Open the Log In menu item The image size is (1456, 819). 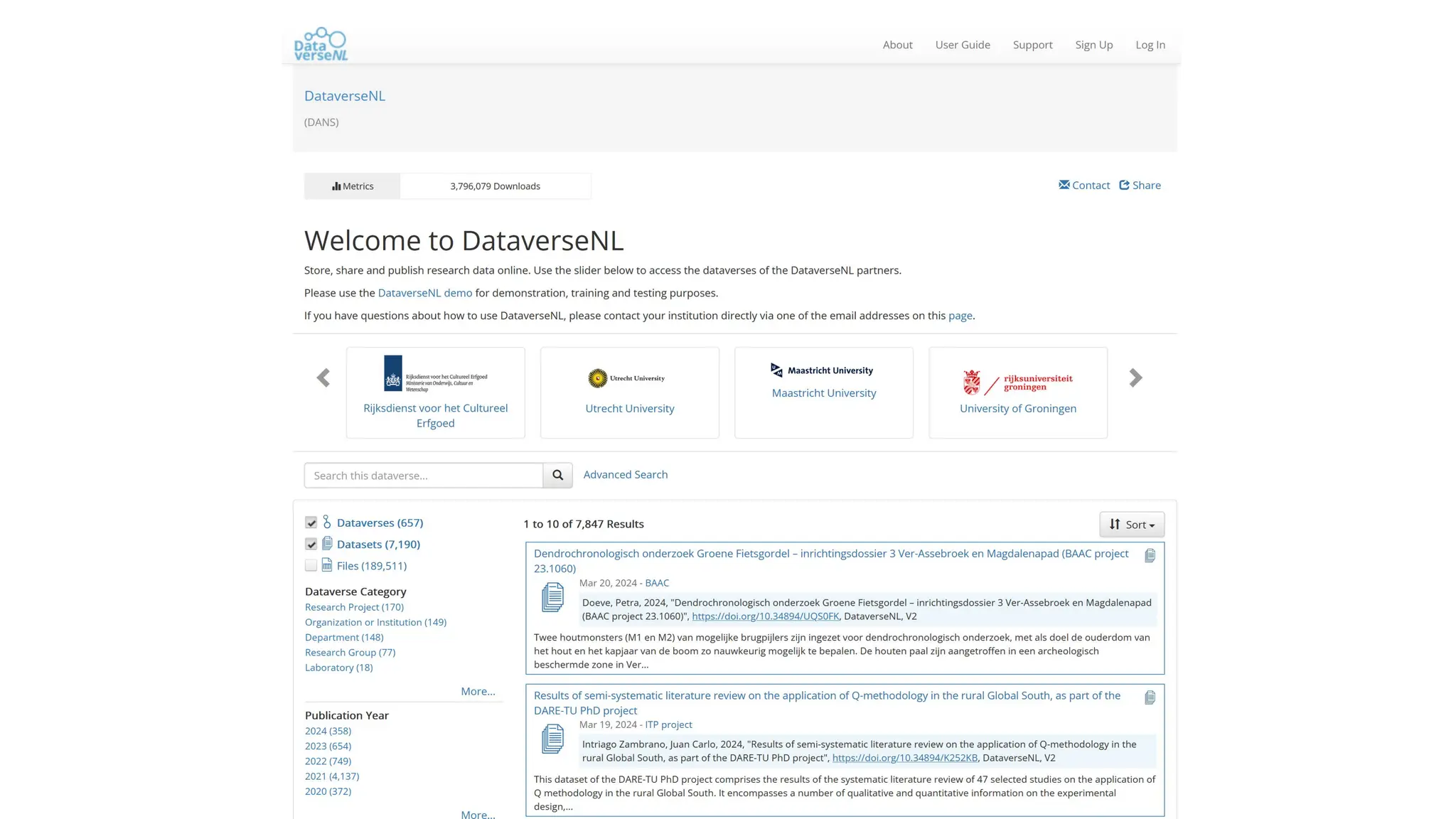[1150, 45]
